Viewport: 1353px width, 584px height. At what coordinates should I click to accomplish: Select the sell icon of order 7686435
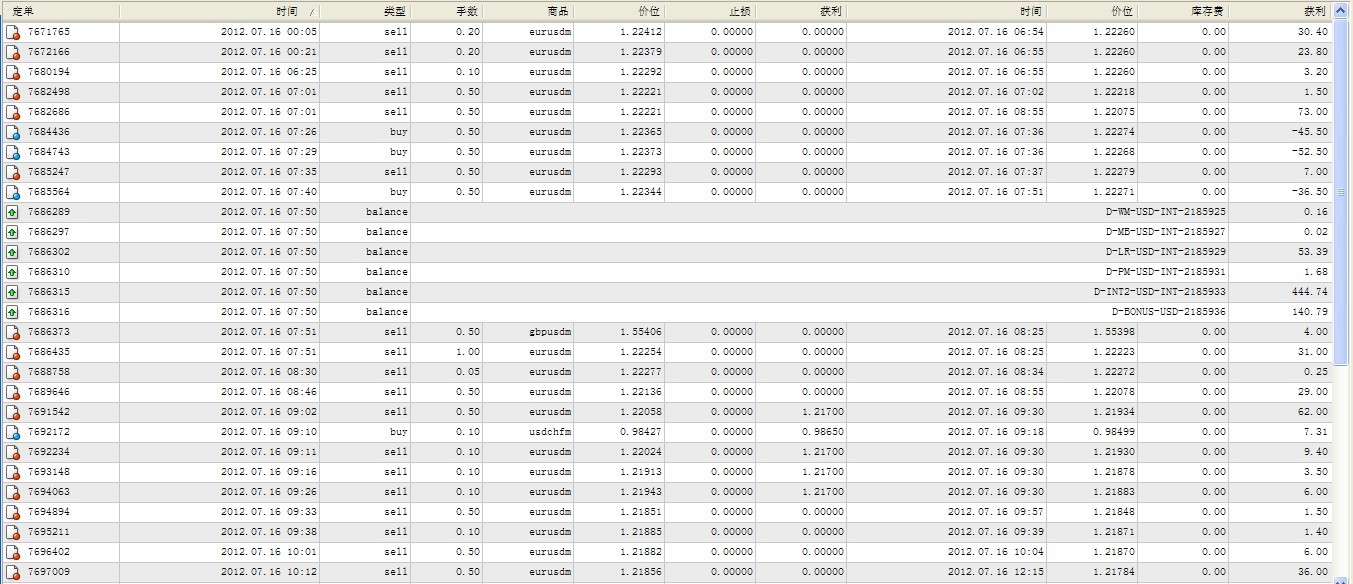click(13, 352)
